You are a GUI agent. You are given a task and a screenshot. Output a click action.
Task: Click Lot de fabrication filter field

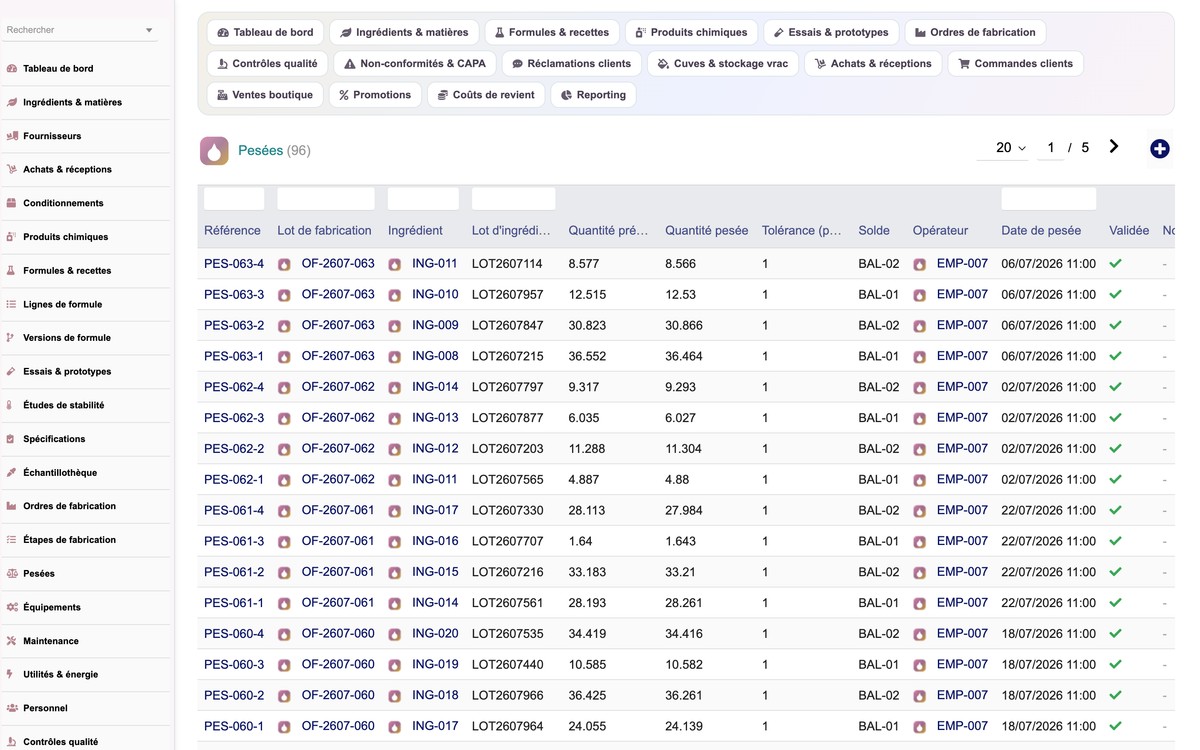coord(326,198)
